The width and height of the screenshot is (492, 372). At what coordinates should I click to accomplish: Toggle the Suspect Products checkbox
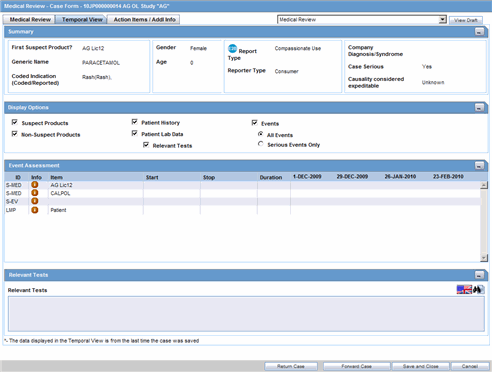point(15,122)
